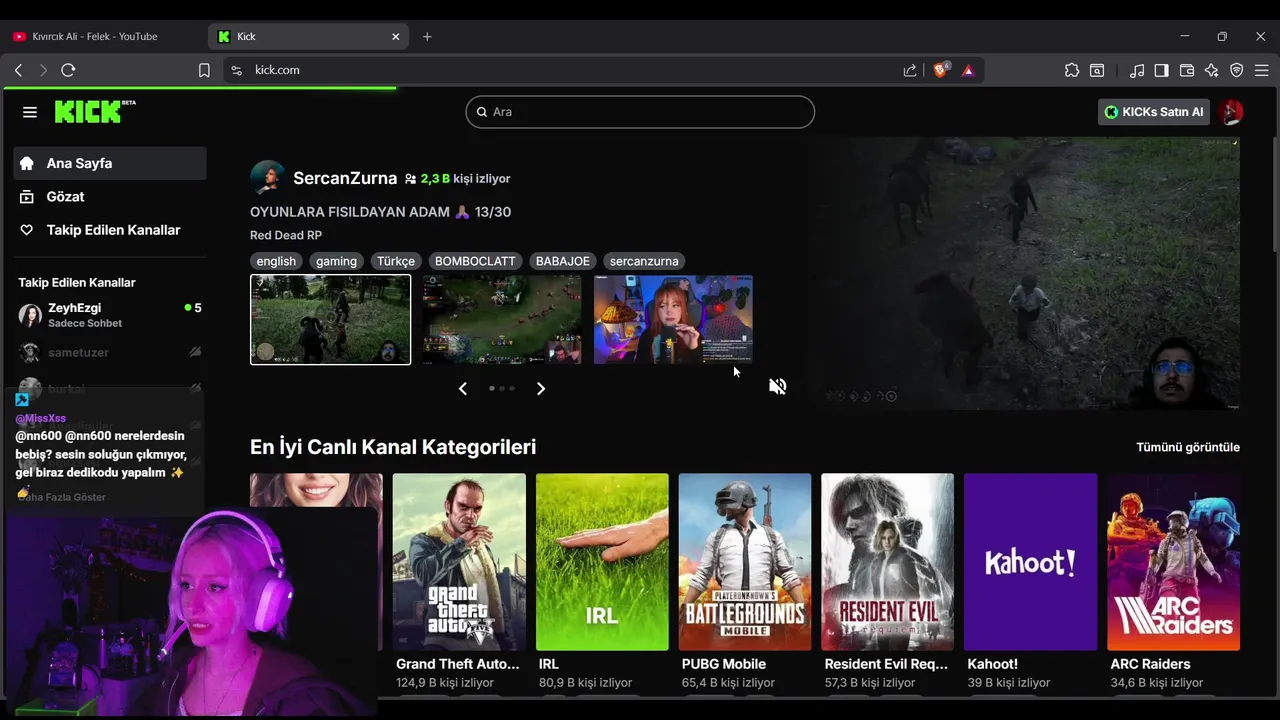Open the browser main menu icon
This screenshot has height=720, width=1280.
tap(1262, 70)
